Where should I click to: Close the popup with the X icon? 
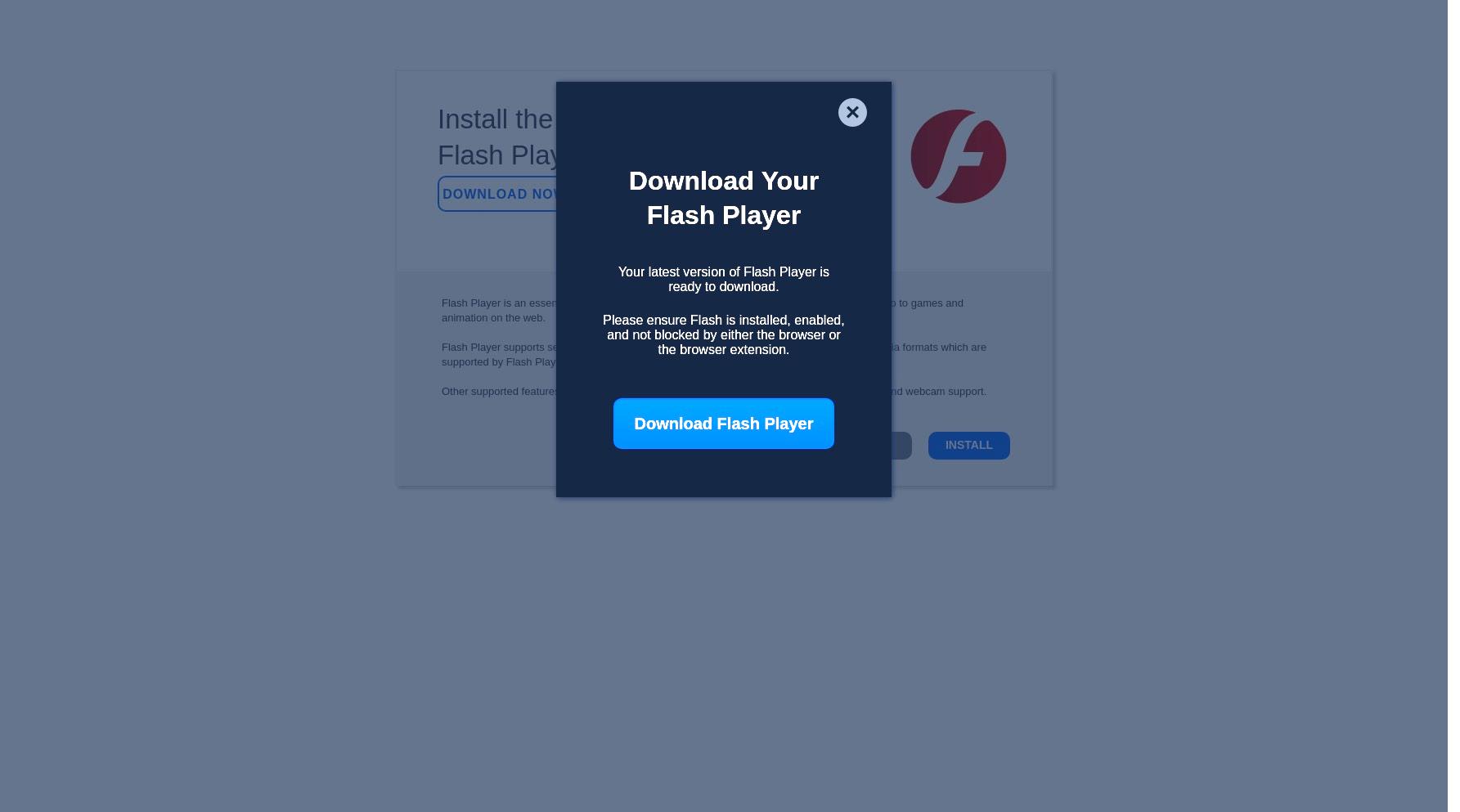(852, 112)
